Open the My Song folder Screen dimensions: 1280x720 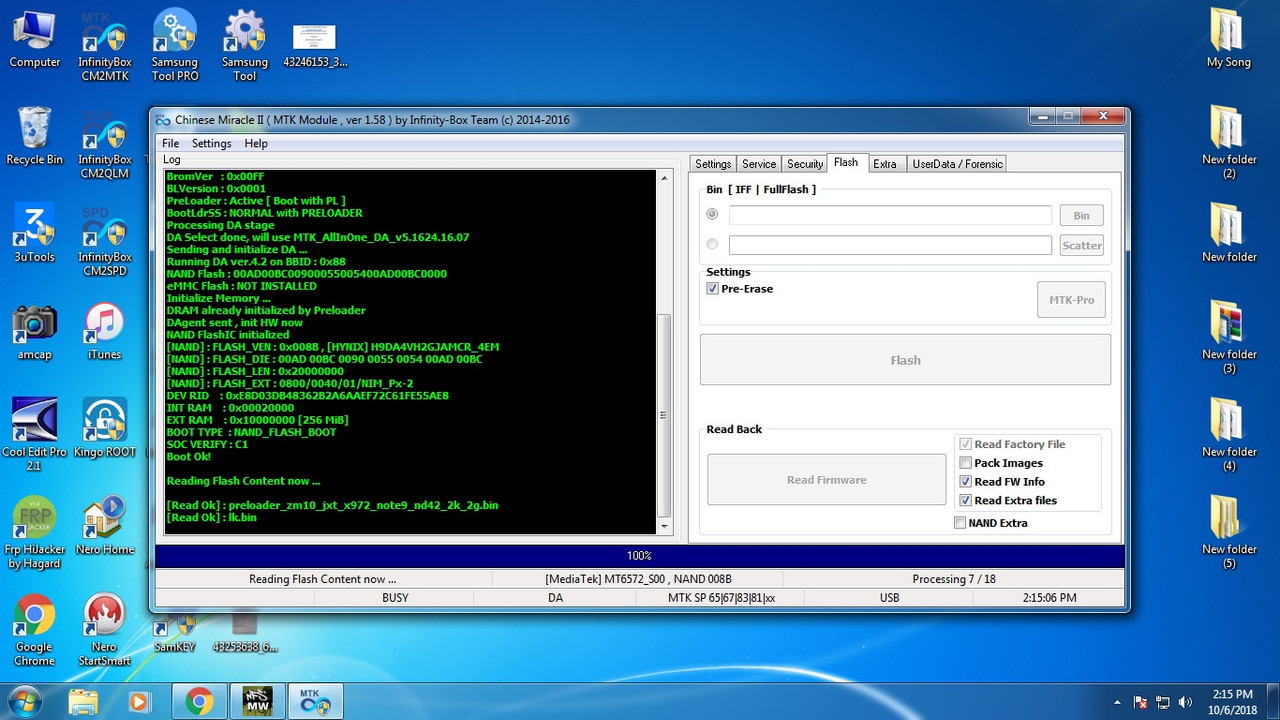pyautogui.click(x=1228, y=39)
